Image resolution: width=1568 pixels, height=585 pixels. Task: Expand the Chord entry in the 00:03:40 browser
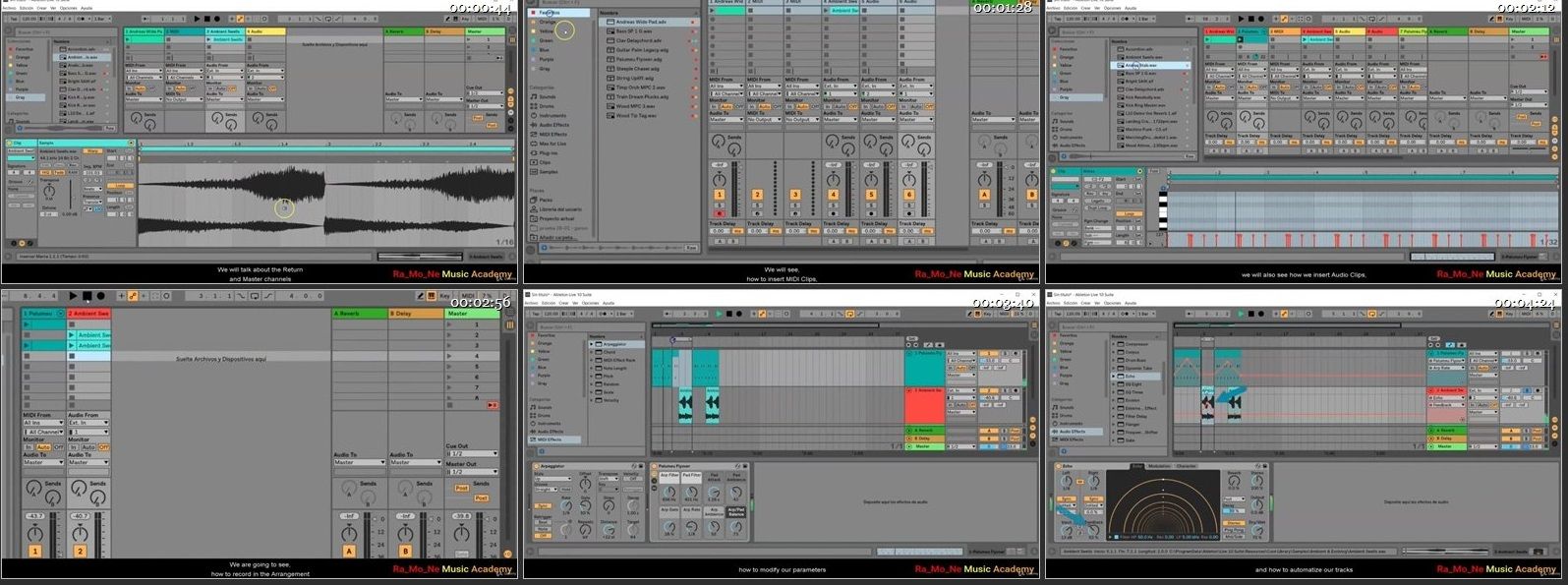click(x=593, y=352)
